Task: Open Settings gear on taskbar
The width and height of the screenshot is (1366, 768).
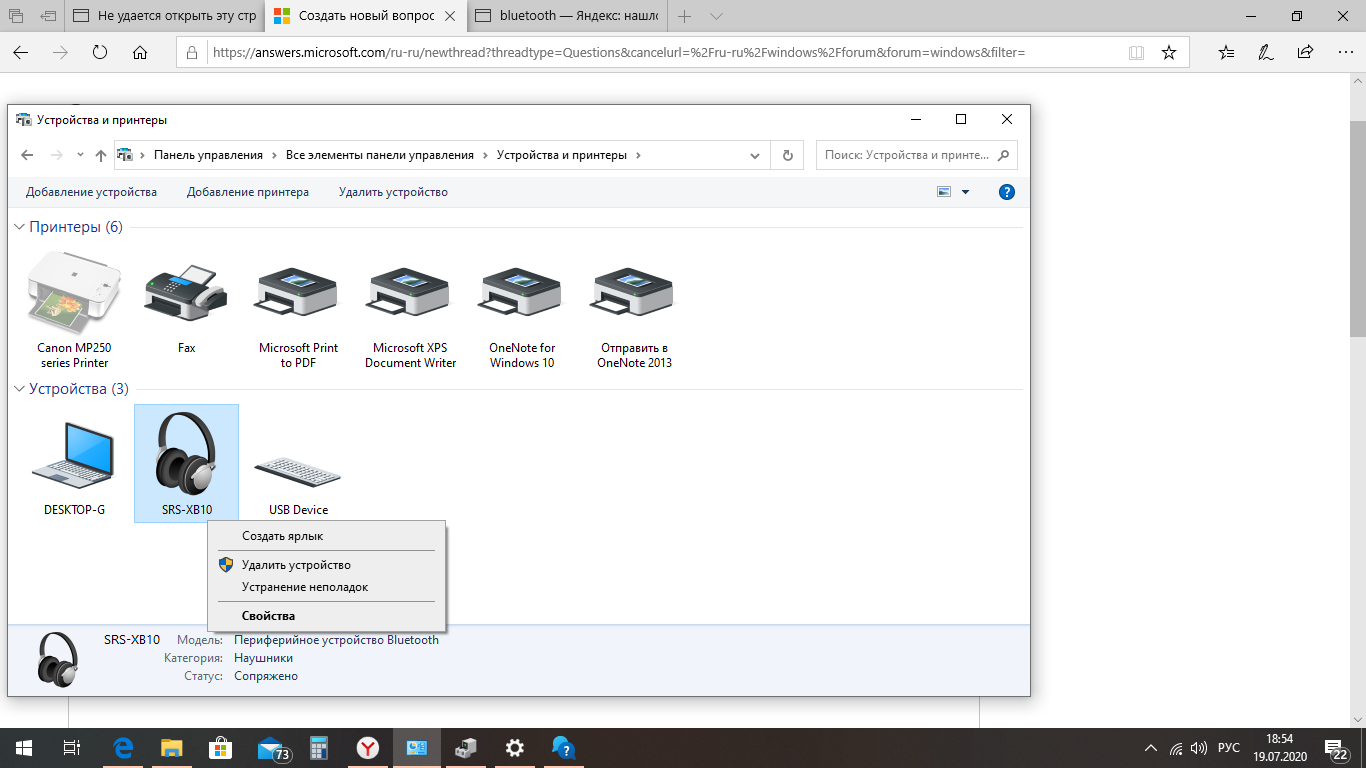Action: pyautogui.click(x=514, y=748)
